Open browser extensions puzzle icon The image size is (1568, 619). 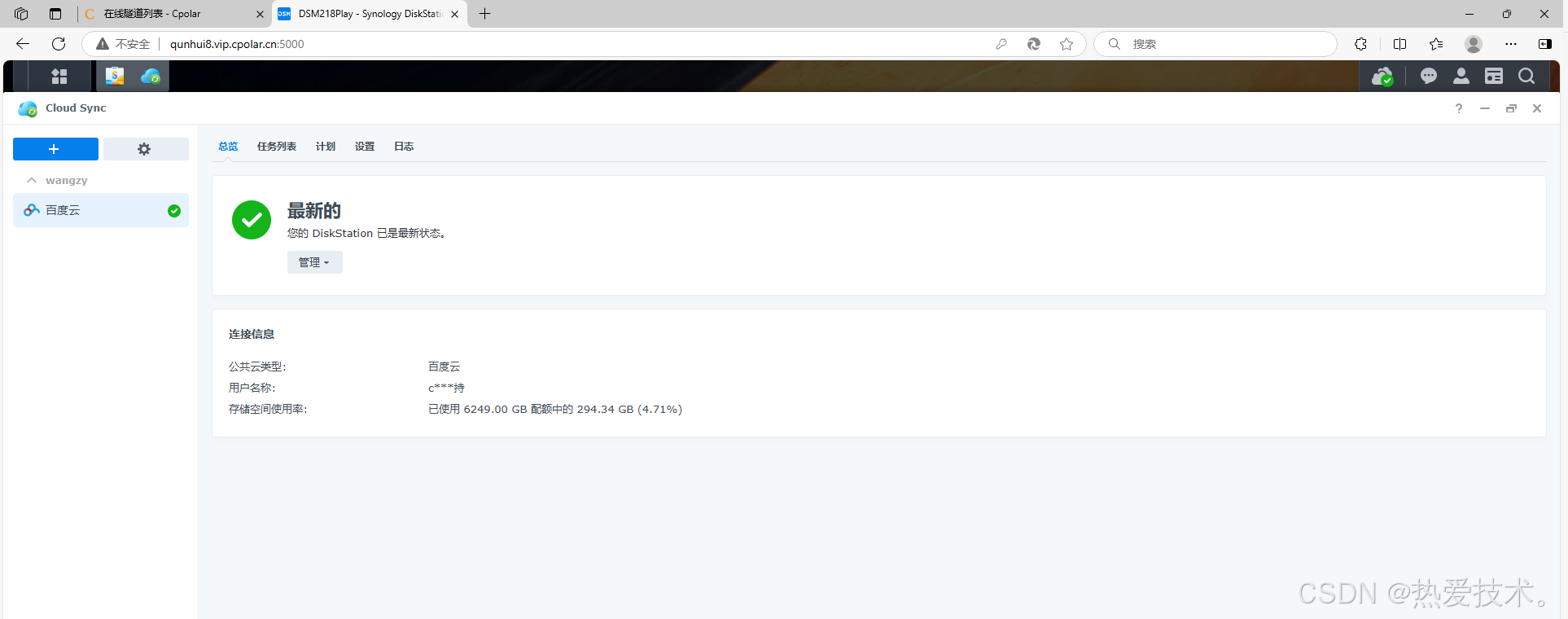point(1360,44)
